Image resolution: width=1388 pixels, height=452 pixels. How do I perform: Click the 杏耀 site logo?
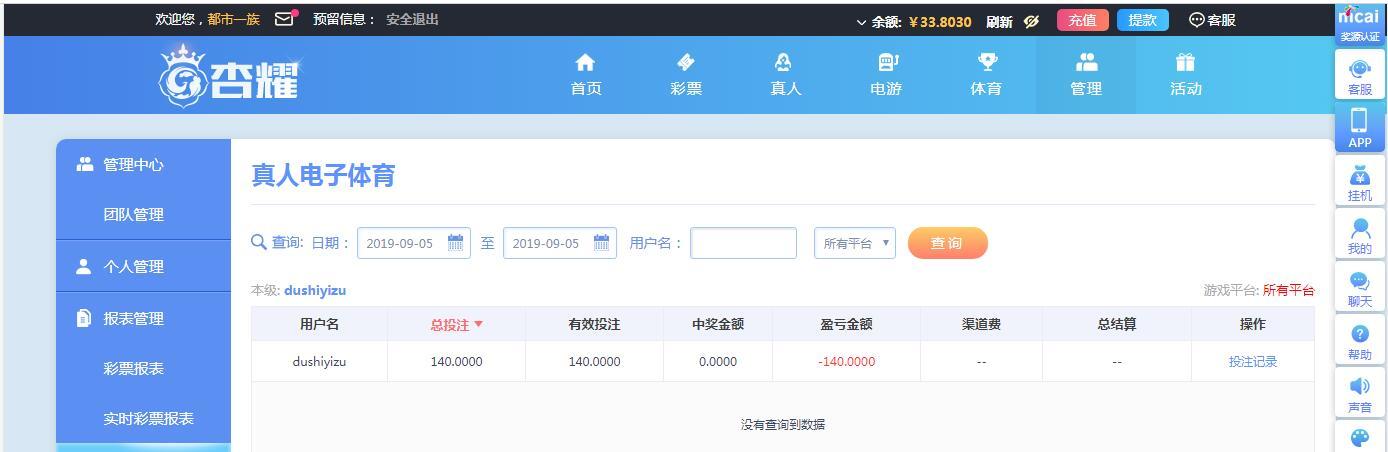pos(229,75)
